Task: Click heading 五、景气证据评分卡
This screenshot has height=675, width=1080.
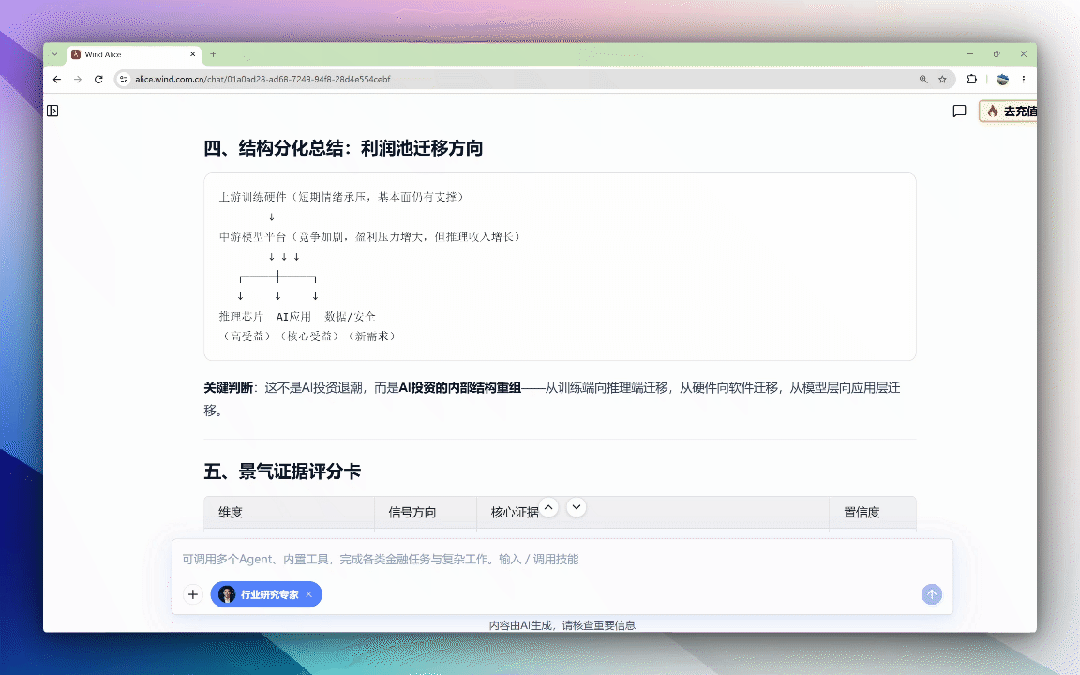Action: pos(282,471)
